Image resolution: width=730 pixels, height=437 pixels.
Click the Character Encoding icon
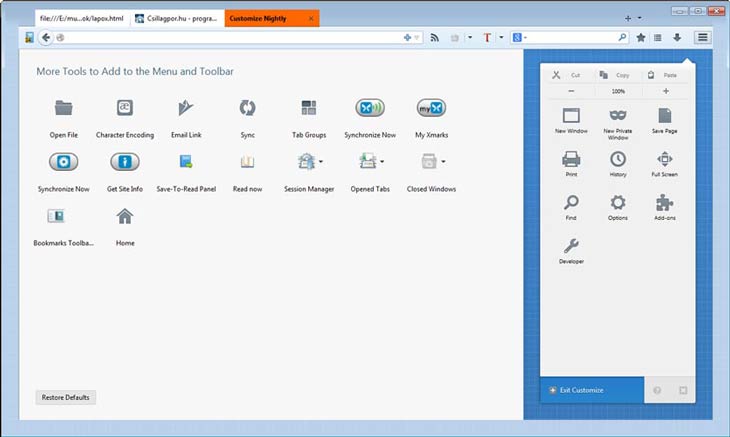coord(125,109)
